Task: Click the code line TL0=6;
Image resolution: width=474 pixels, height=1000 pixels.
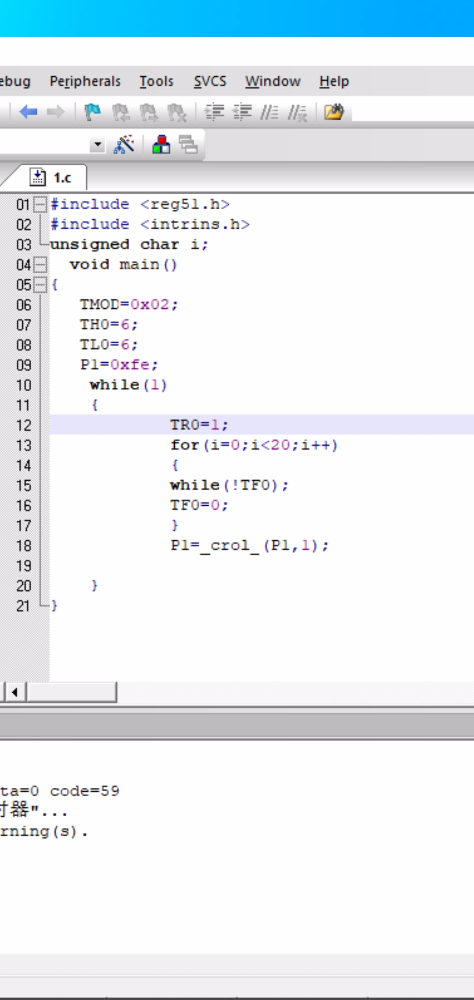Action: (108, 345)
